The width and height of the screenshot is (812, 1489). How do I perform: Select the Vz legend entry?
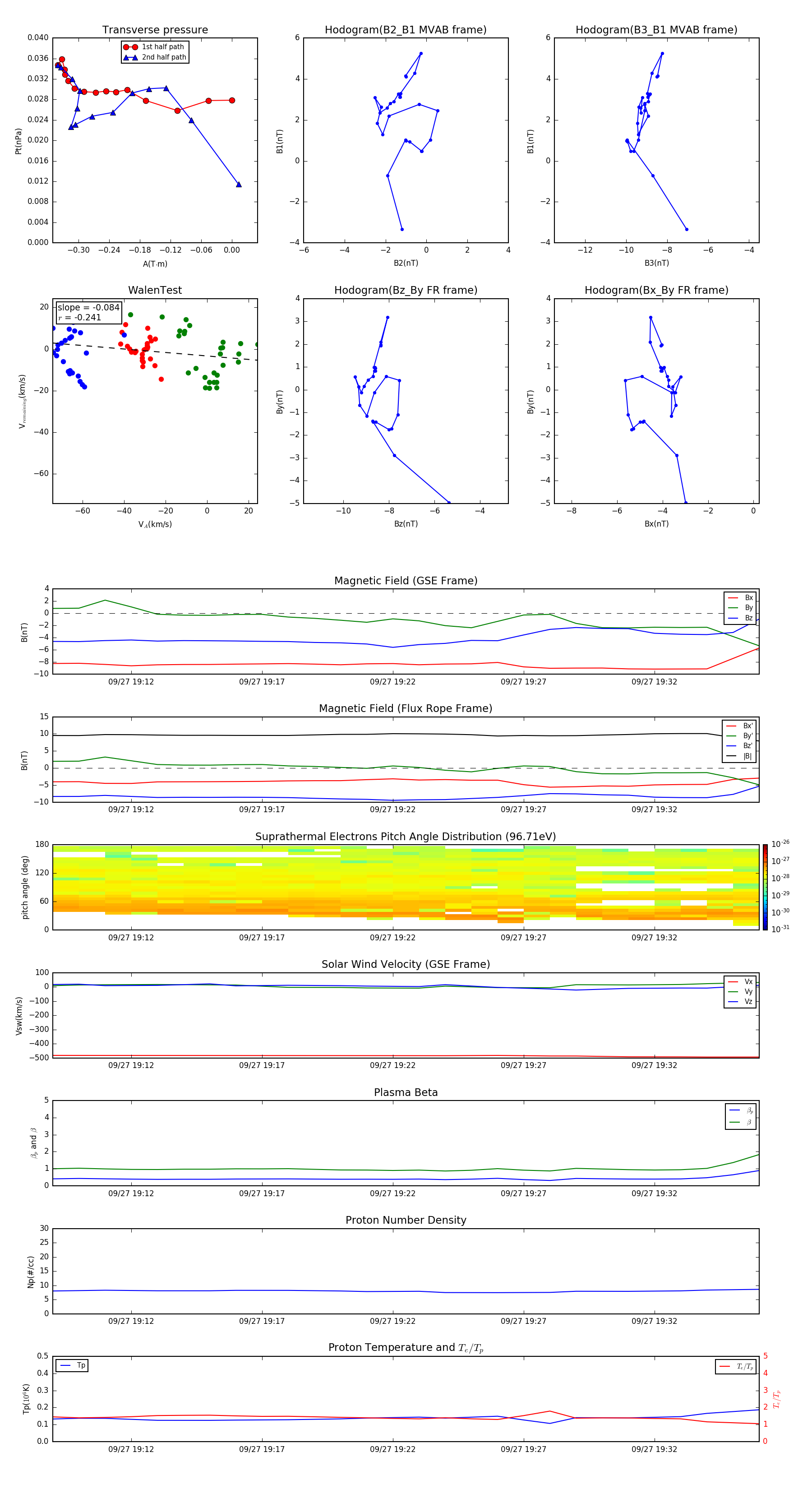point(740,1002)
